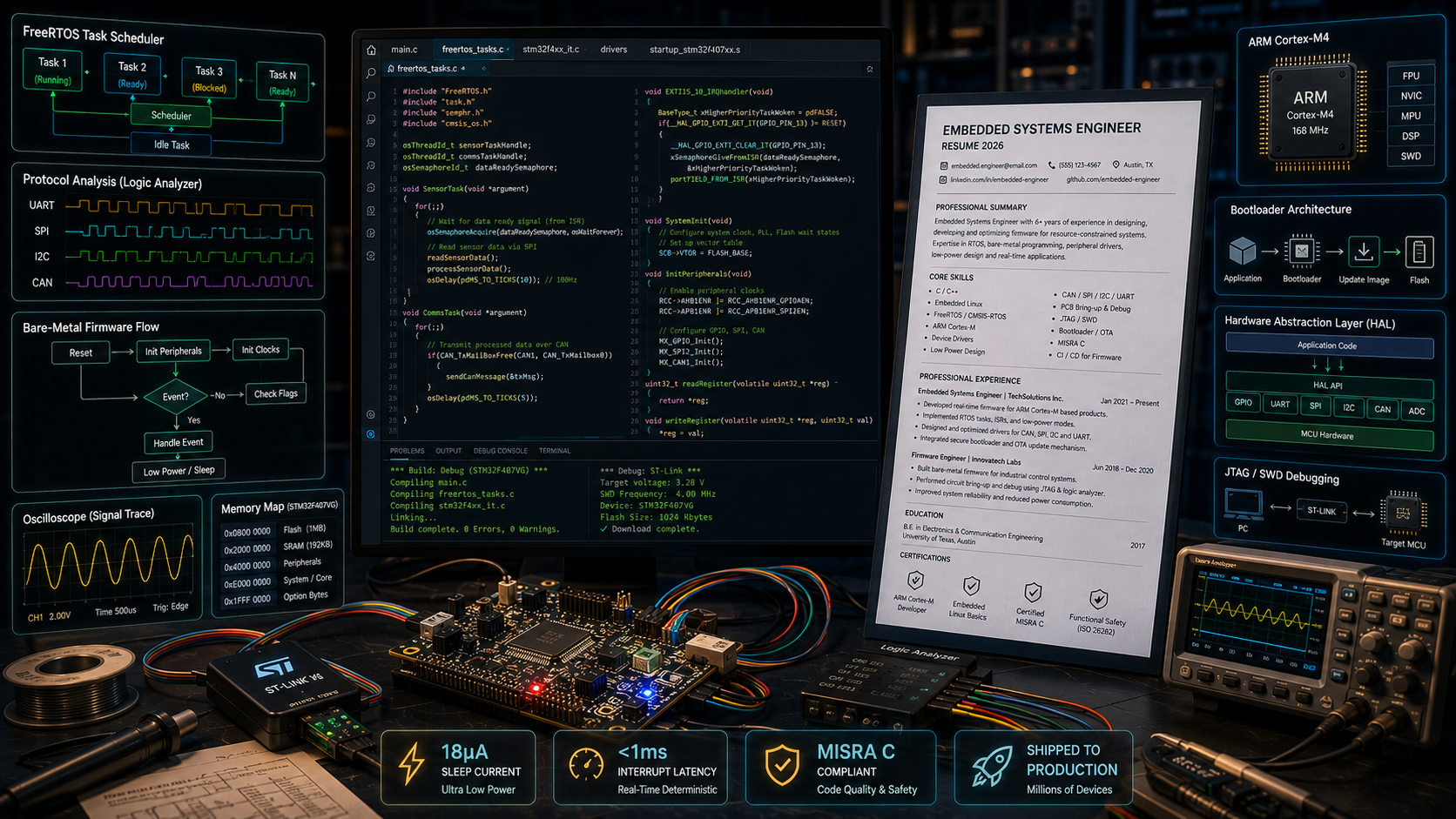
Task: Click the Scheduler block
Action: [x=172, y=115]
